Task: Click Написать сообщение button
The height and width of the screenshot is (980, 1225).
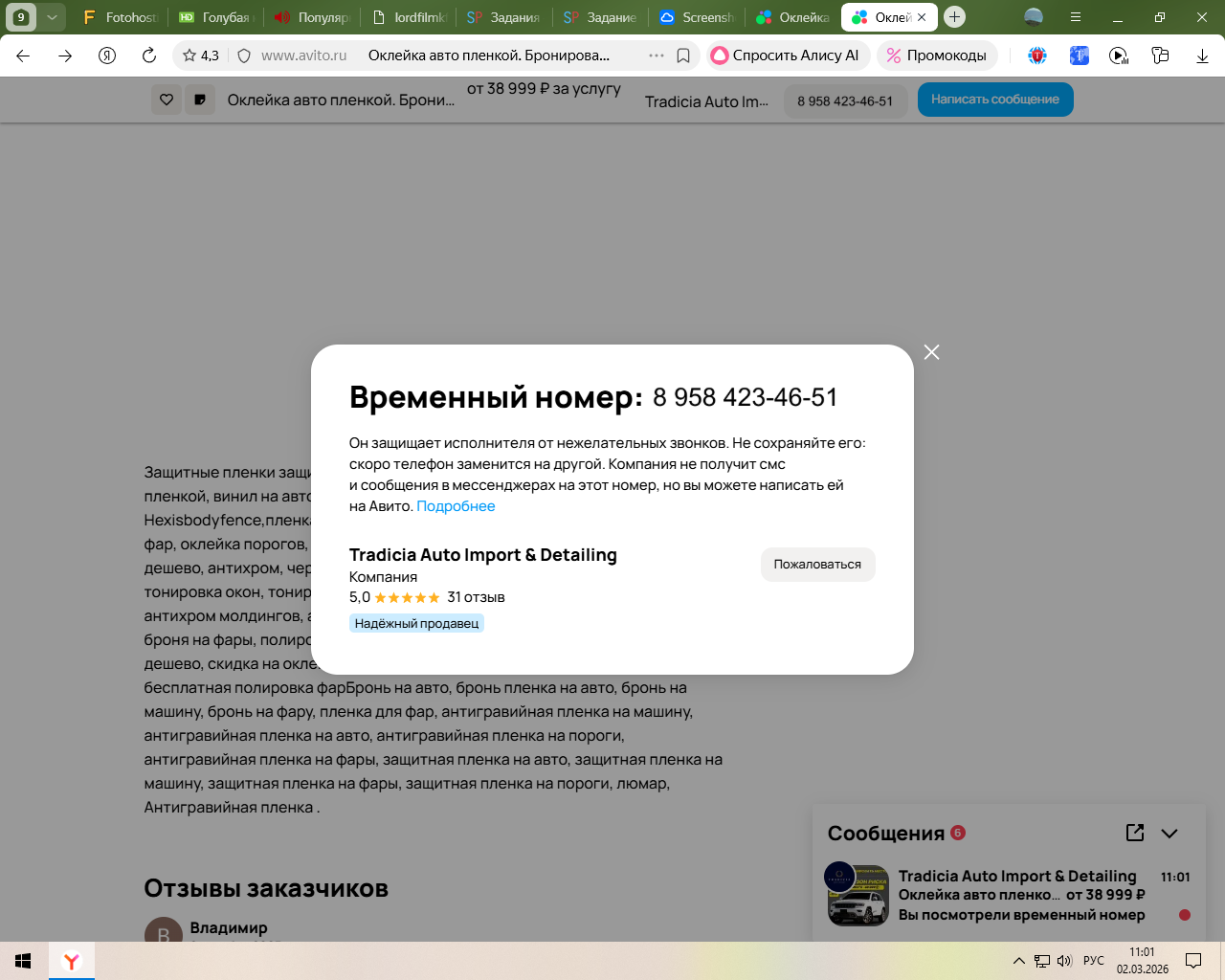Action: pos(995,100)
